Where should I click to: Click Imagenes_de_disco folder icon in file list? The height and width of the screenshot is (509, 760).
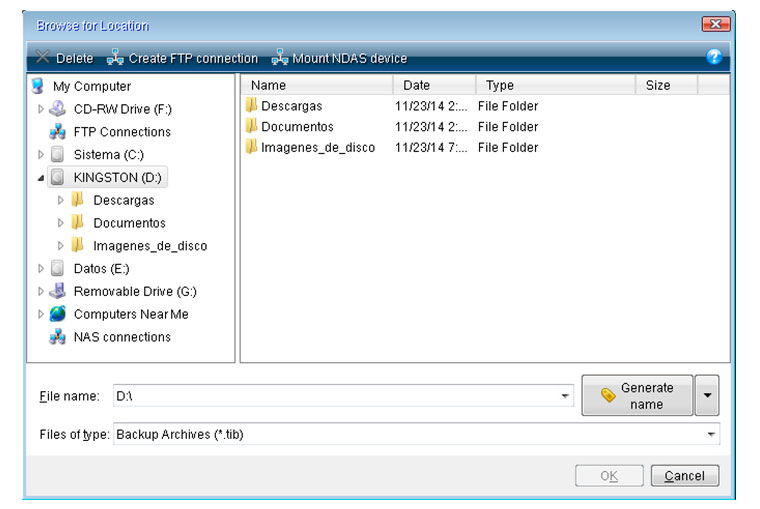[x=251, y=146]
